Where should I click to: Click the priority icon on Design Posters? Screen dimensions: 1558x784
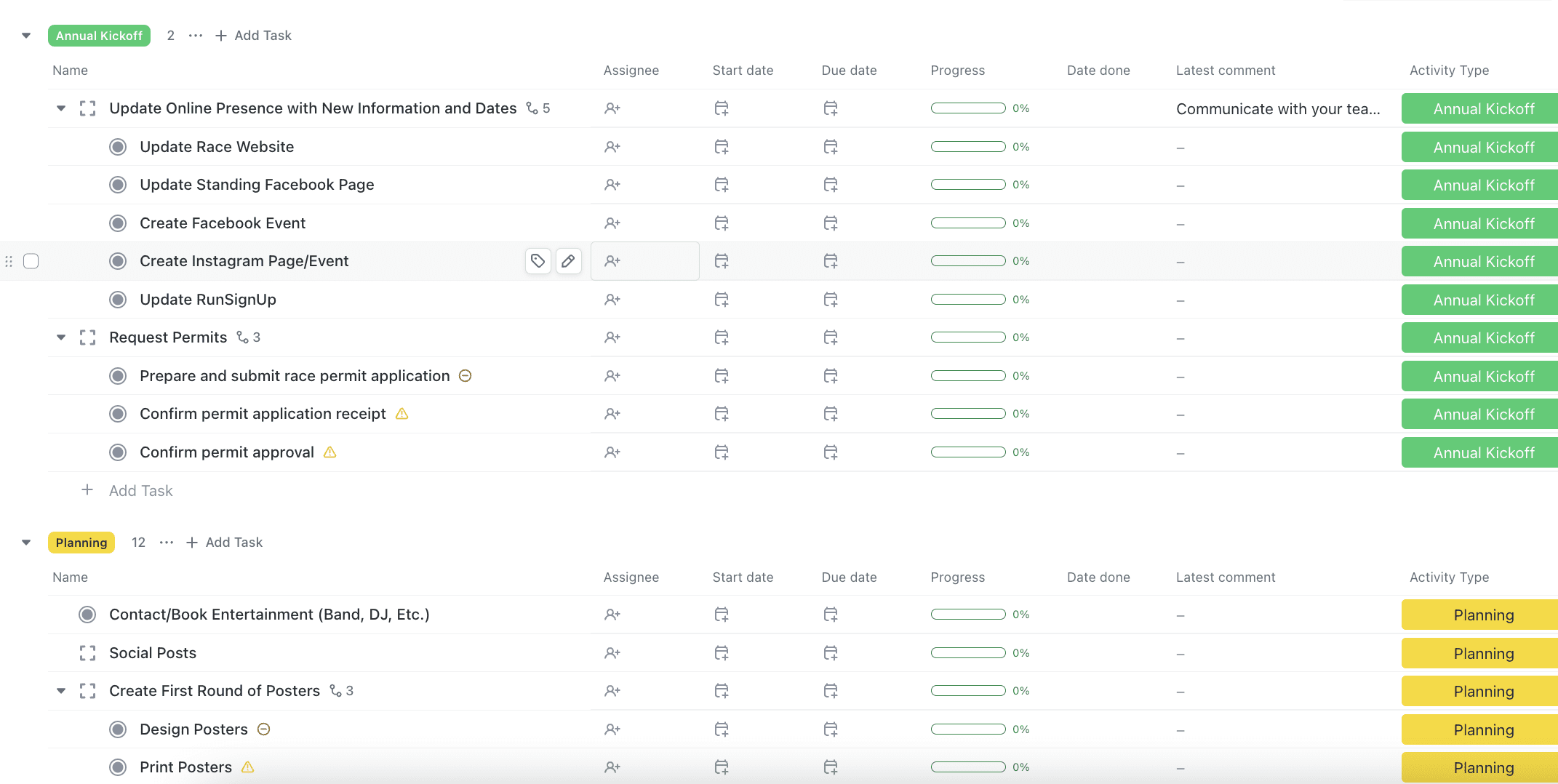263,729
